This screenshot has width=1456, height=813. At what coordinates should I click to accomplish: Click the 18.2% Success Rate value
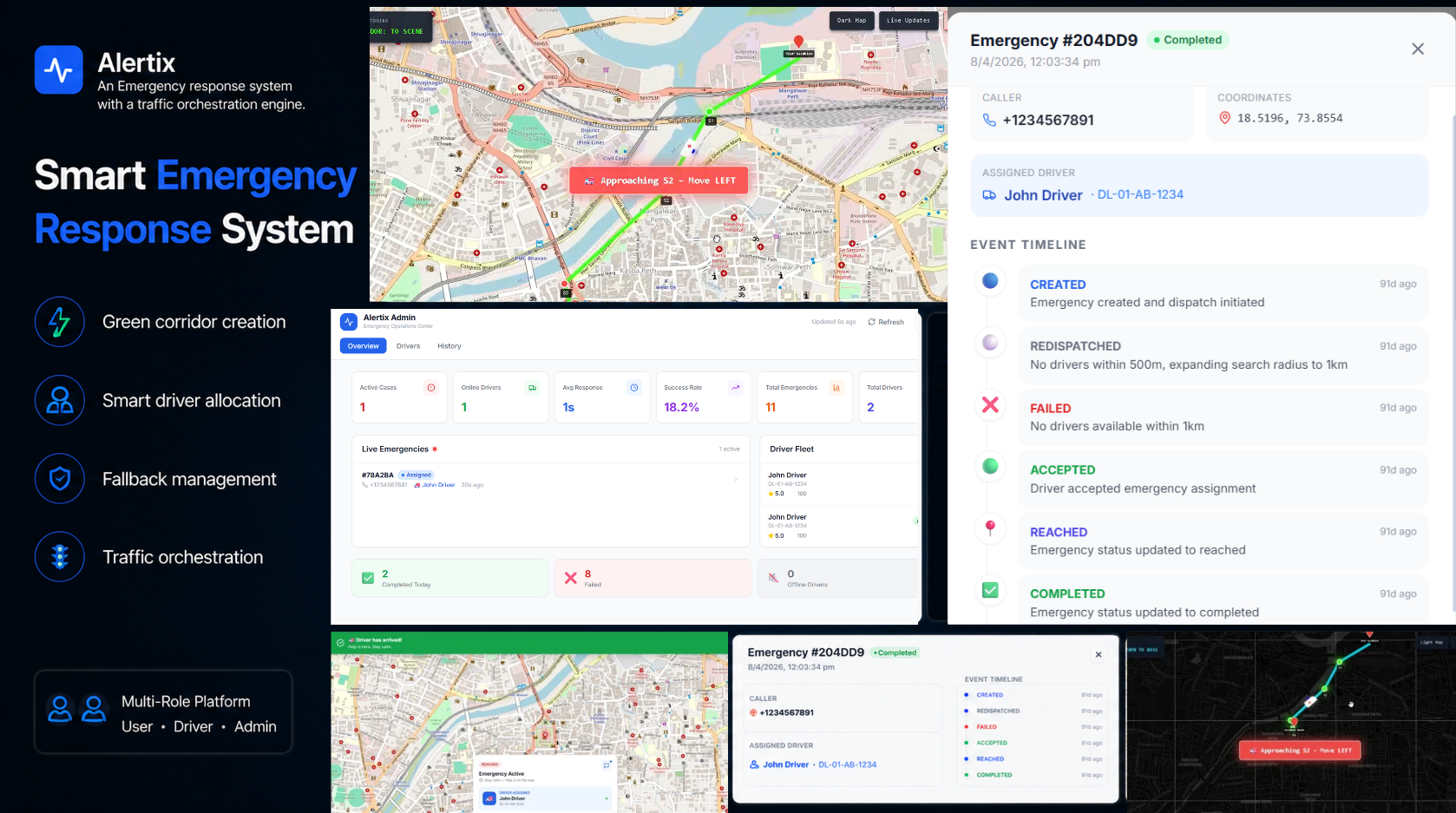(x=681, y=407)
